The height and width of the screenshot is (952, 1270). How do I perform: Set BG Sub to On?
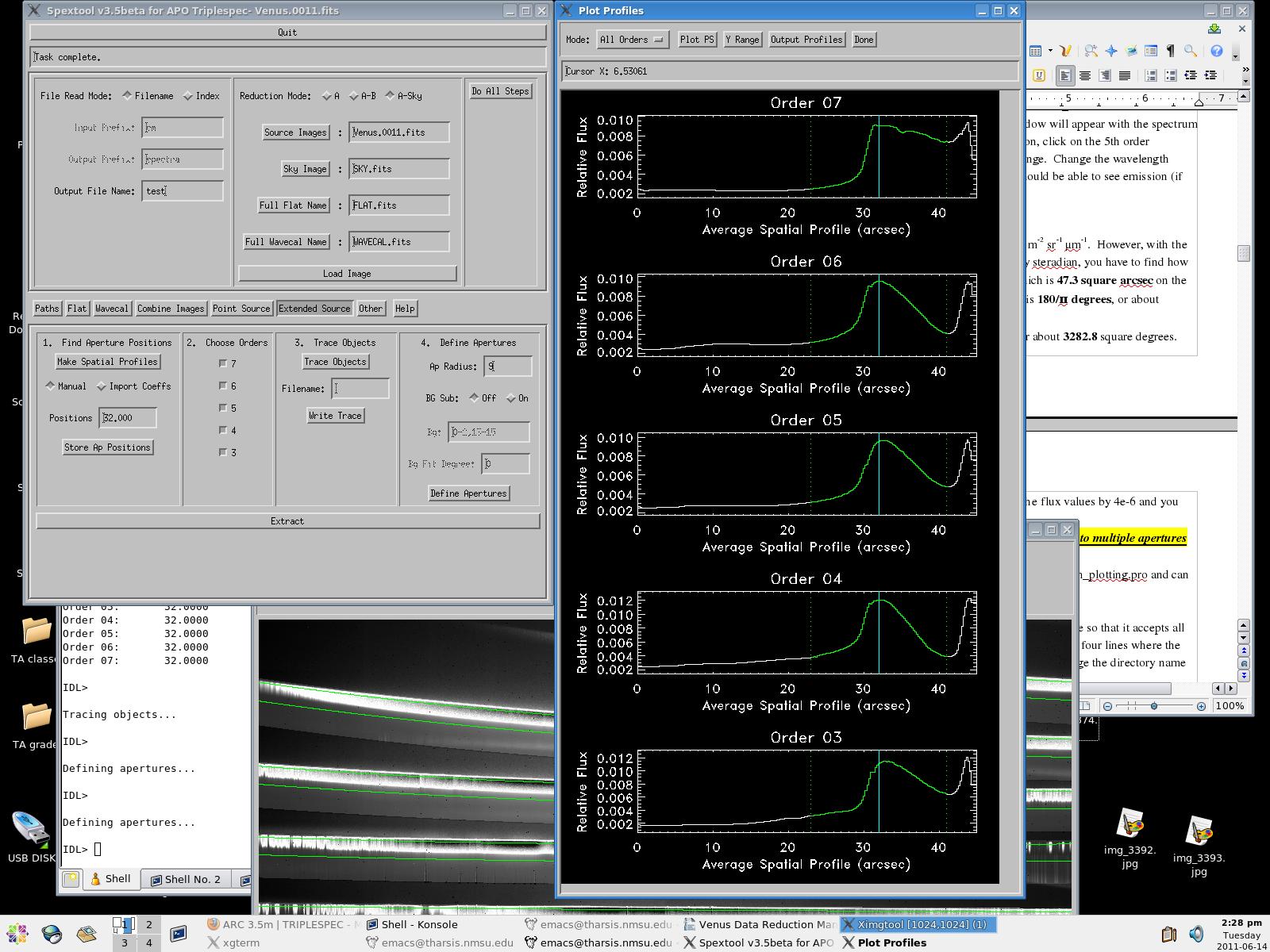511,398
